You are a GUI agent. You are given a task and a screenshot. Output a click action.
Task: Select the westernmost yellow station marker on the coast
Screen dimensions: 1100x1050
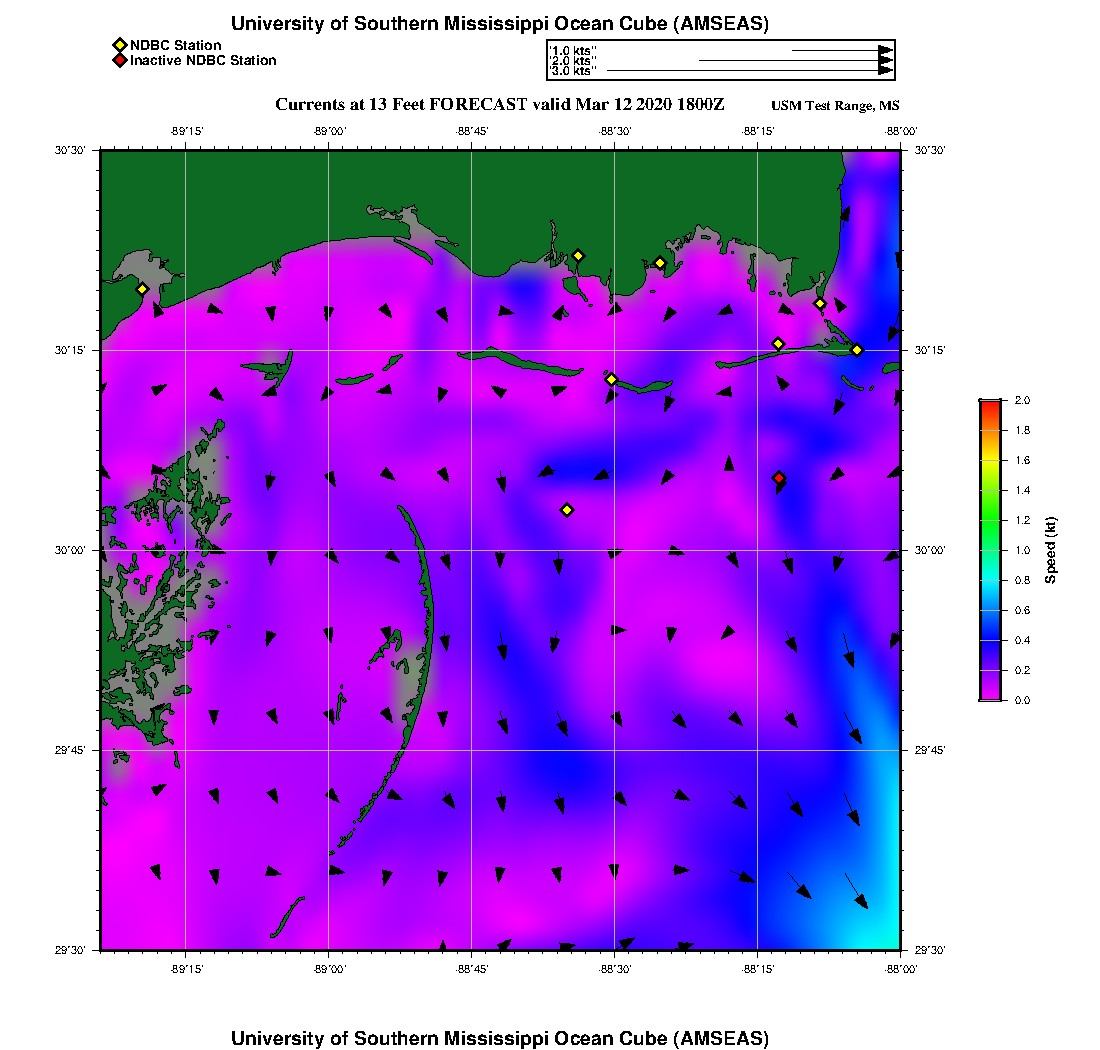point(142,289)
